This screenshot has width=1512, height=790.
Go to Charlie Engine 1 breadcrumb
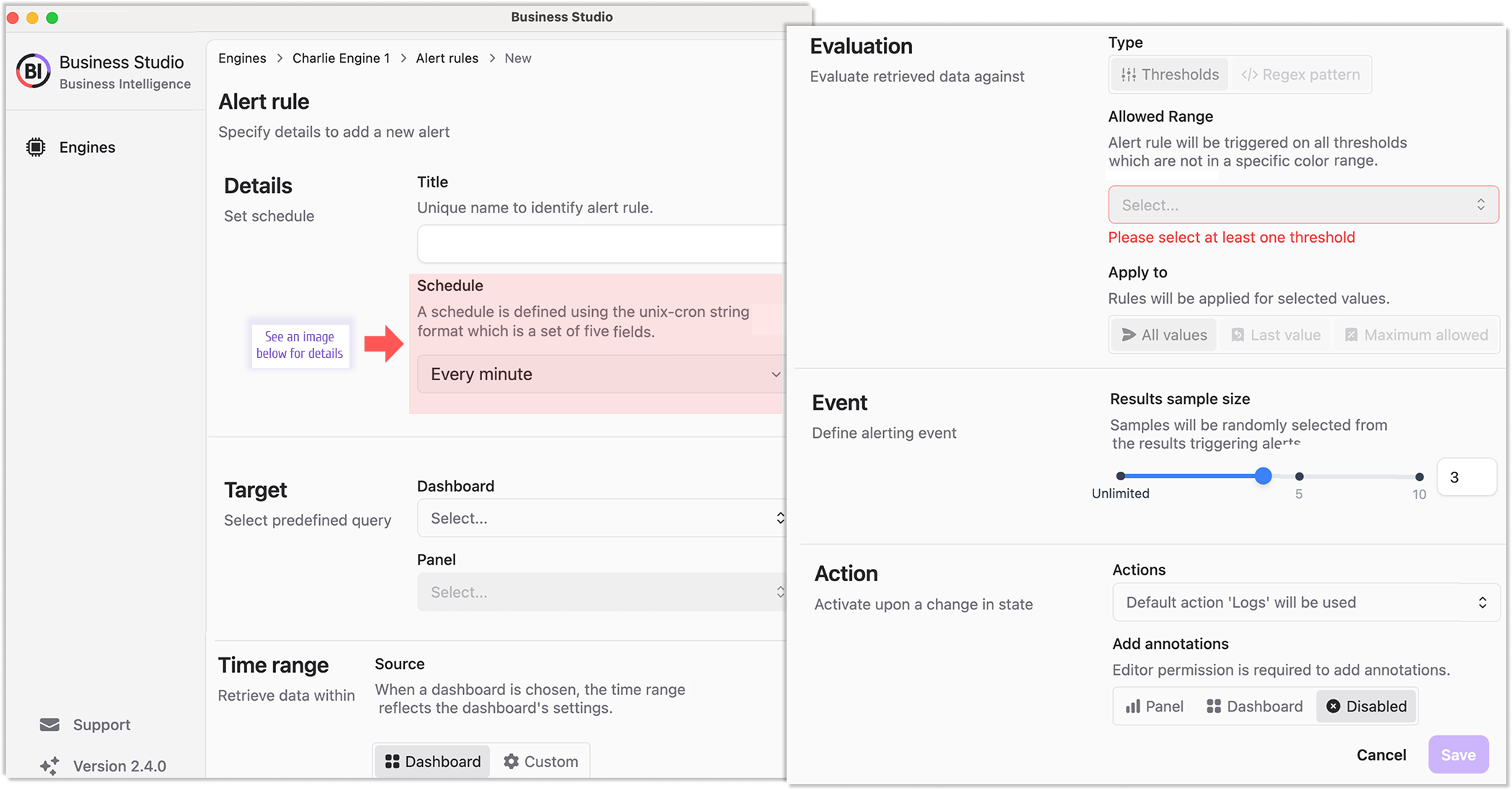point(341,58)
